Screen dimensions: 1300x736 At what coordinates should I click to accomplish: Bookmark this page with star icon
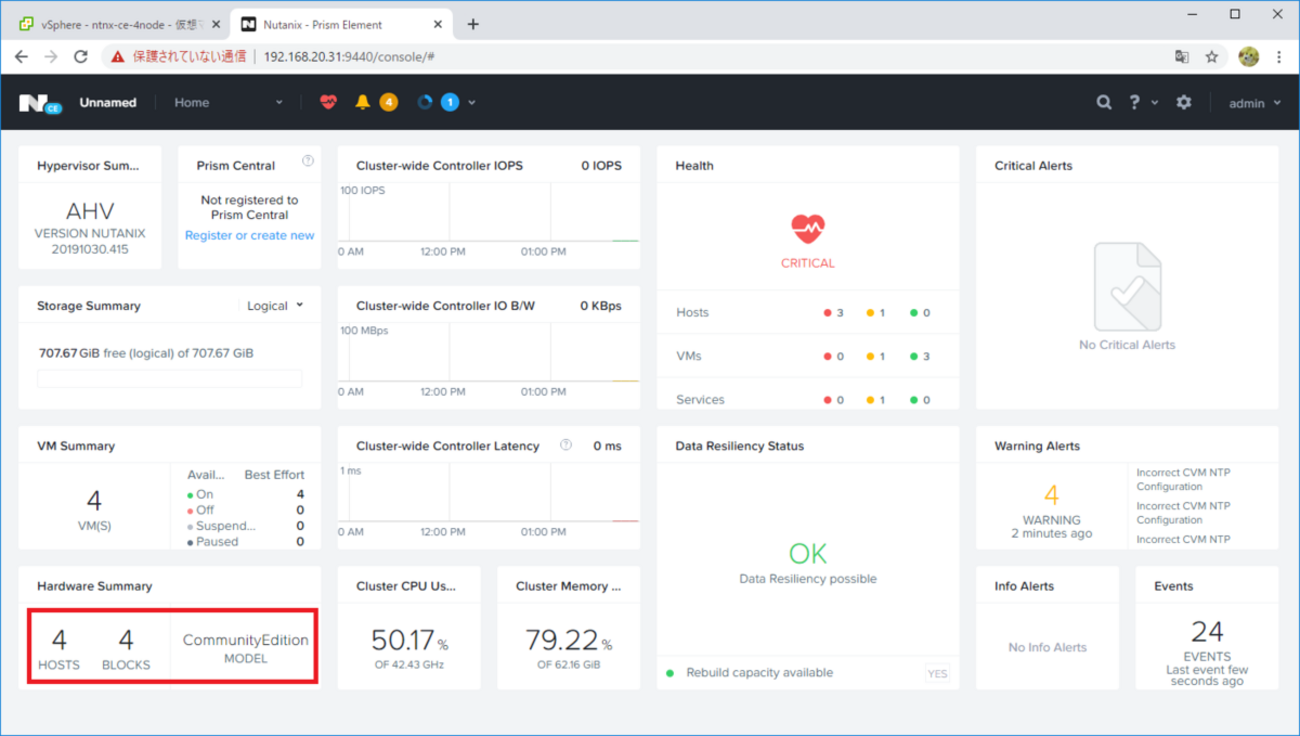coord(1212,57)
